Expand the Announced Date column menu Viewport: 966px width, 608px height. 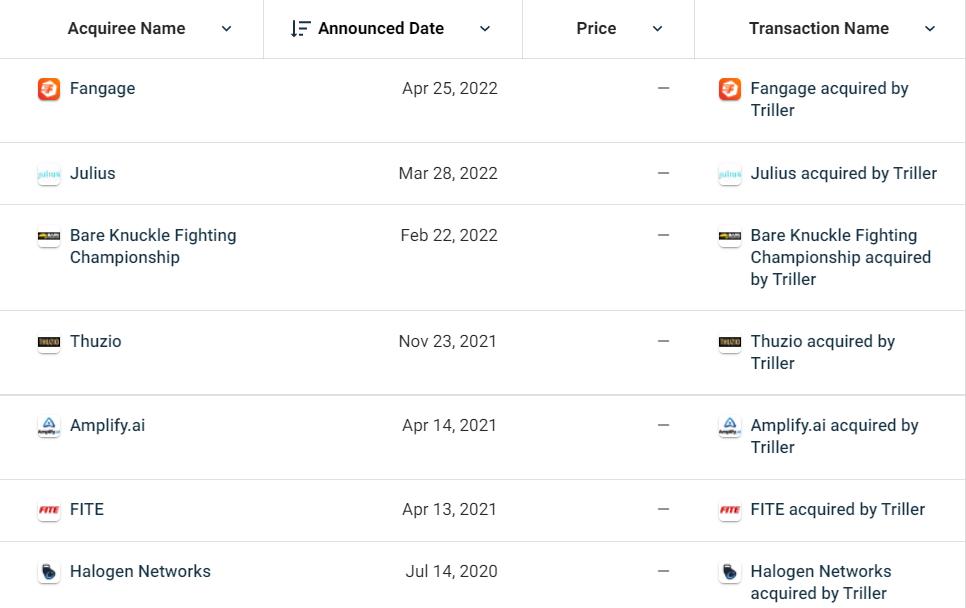485,29
